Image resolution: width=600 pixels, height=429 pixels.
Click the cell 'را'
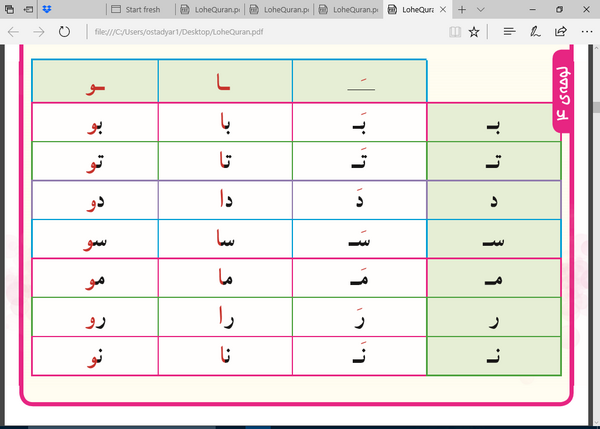click(x=225, y=317)
